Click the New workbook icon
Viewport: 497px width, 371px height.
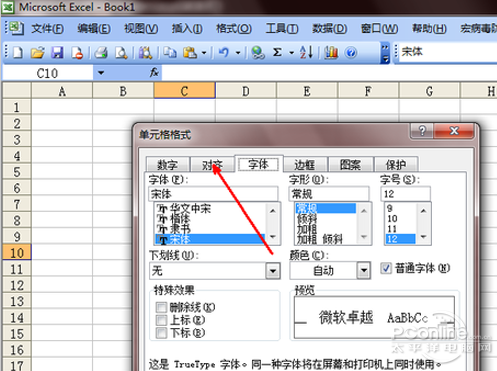pyautogui.click(x=18, y=53)
